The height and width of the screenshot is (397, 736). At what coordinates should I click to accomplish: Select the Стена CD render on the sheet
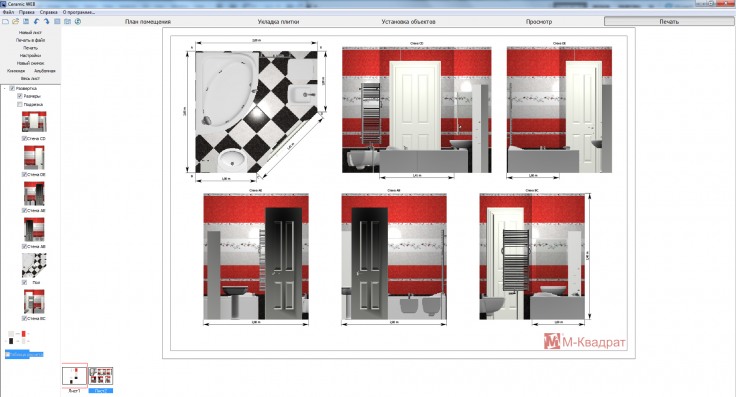click(417, 109)
